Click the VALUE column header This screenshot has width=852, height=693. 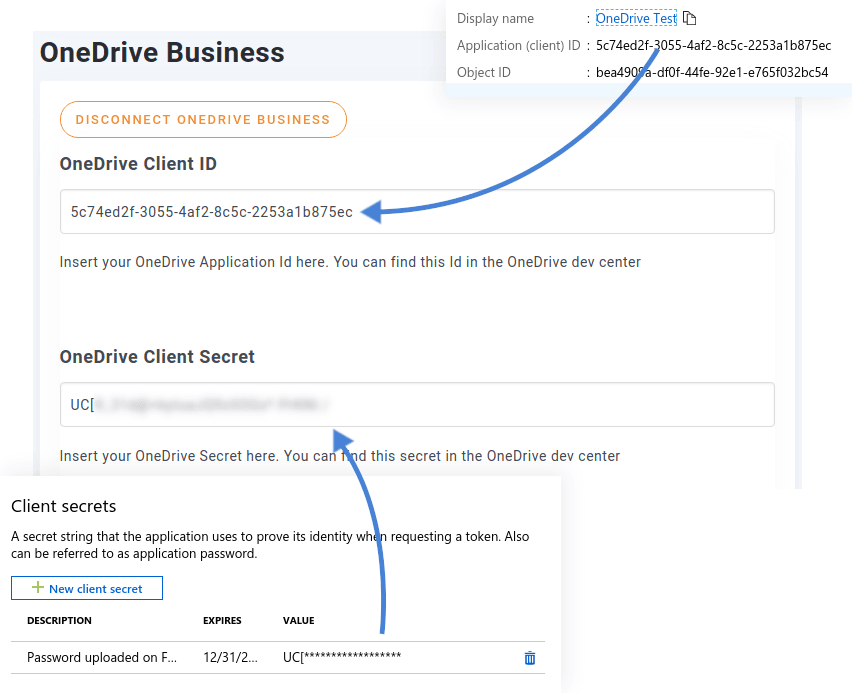pyautogui.click(x=299, y=621)
